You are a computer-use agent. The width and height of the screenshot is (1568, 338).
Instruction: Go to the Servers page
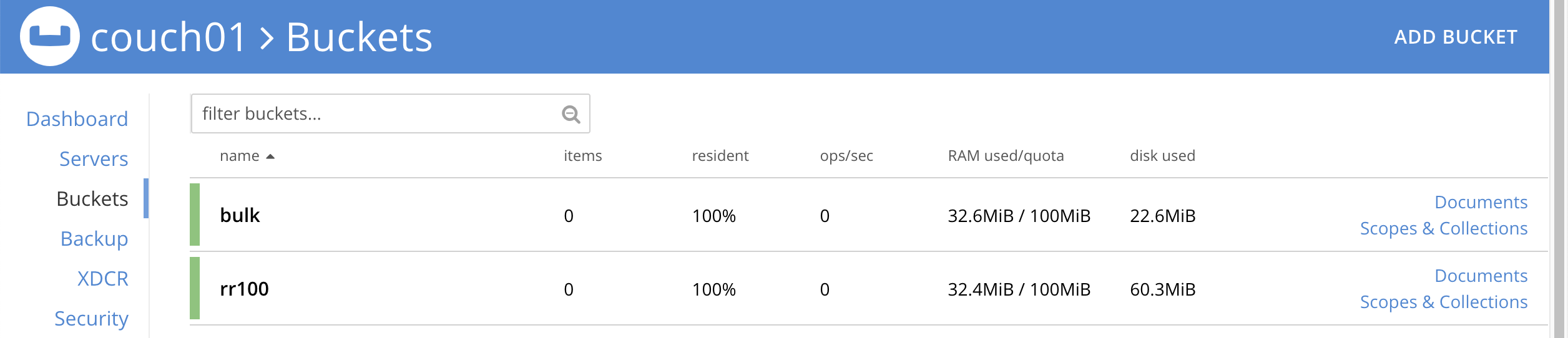(94, 159)
